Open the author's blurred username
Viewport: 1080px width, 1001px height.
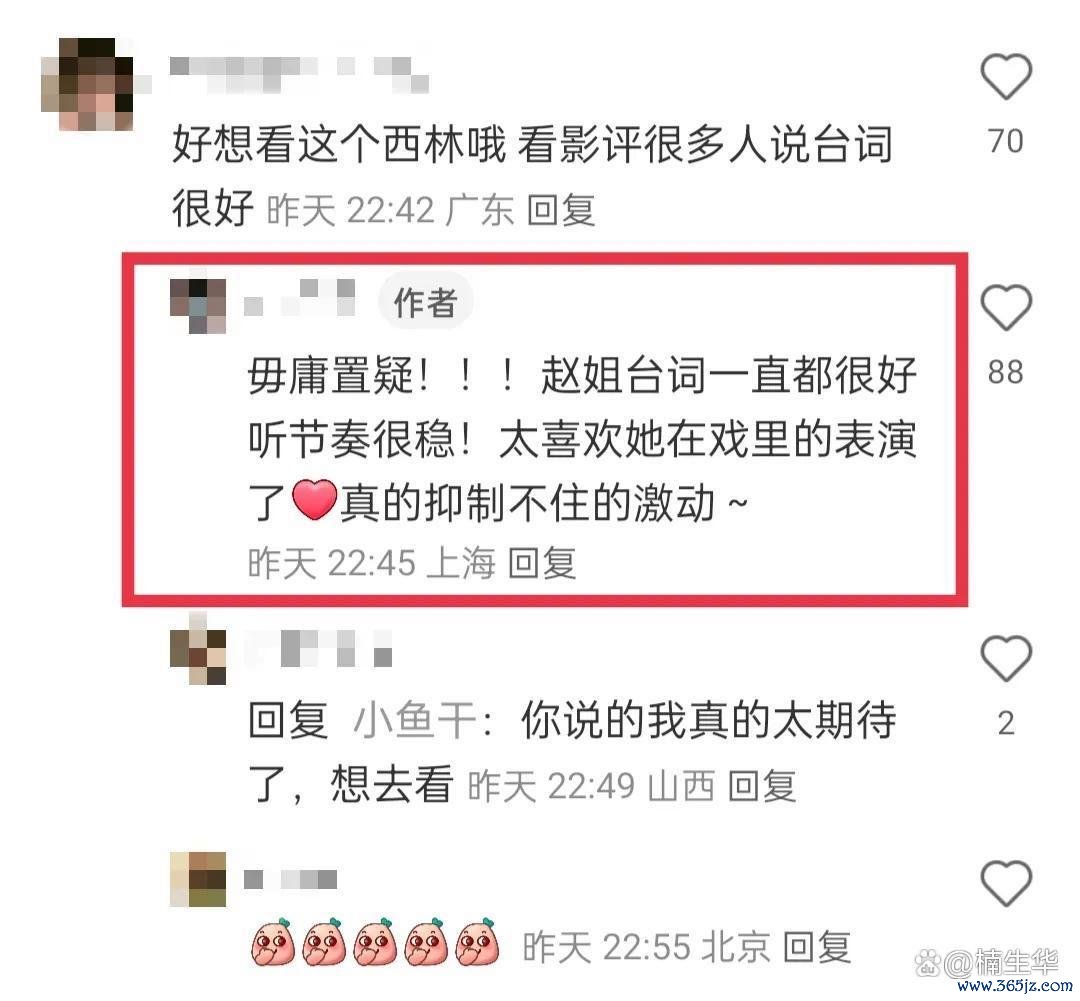(300, 297)
